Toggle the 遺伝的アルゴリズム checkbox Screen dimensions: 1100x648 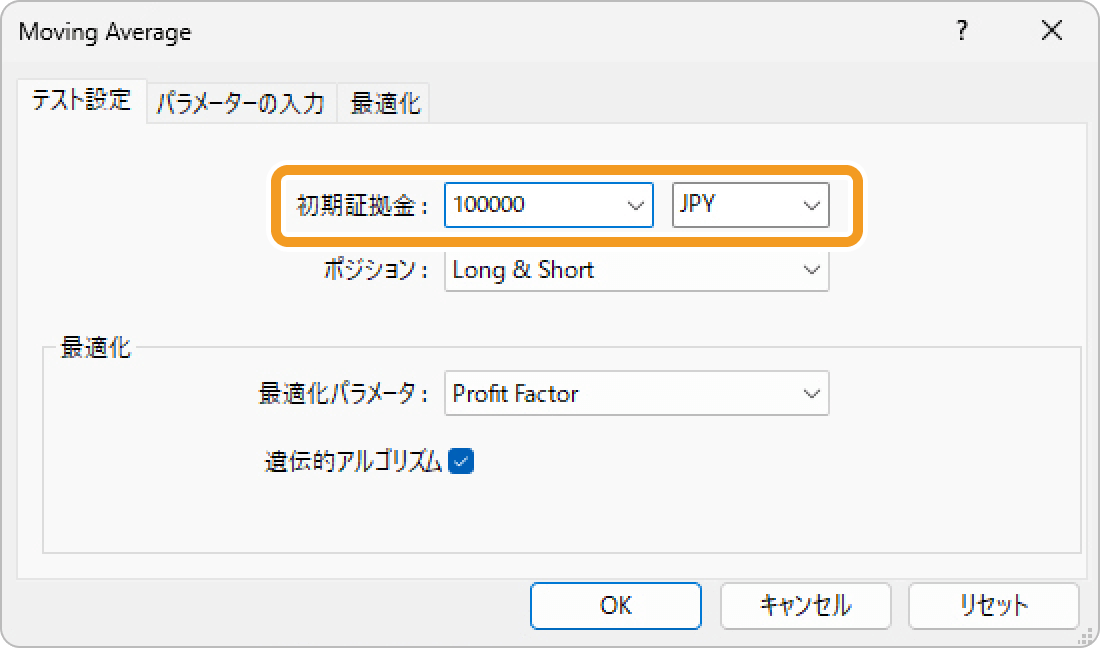[461, 461]
